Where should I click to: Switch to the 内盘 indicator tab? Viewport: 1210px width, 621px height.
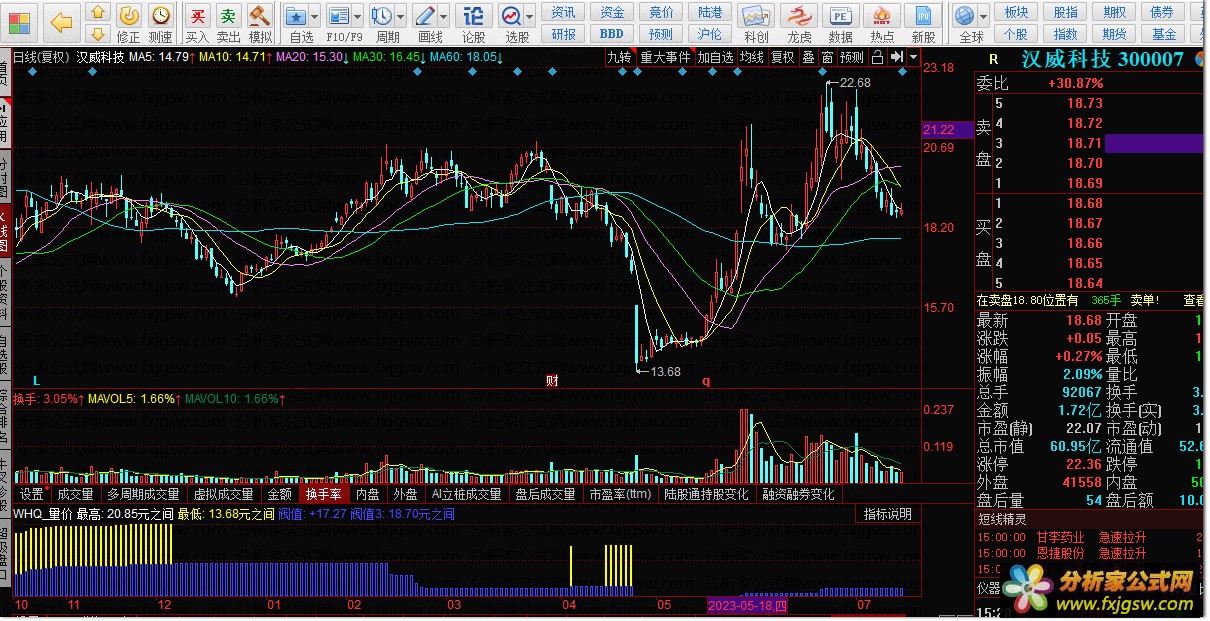coord(368,494)
